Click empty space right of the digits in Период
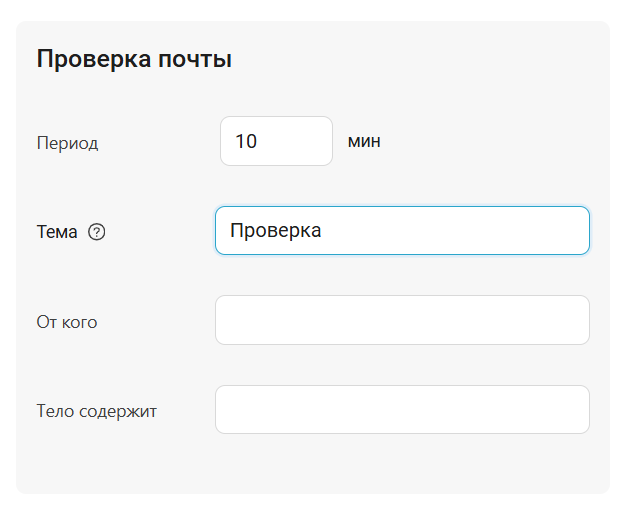 [300, 141]
